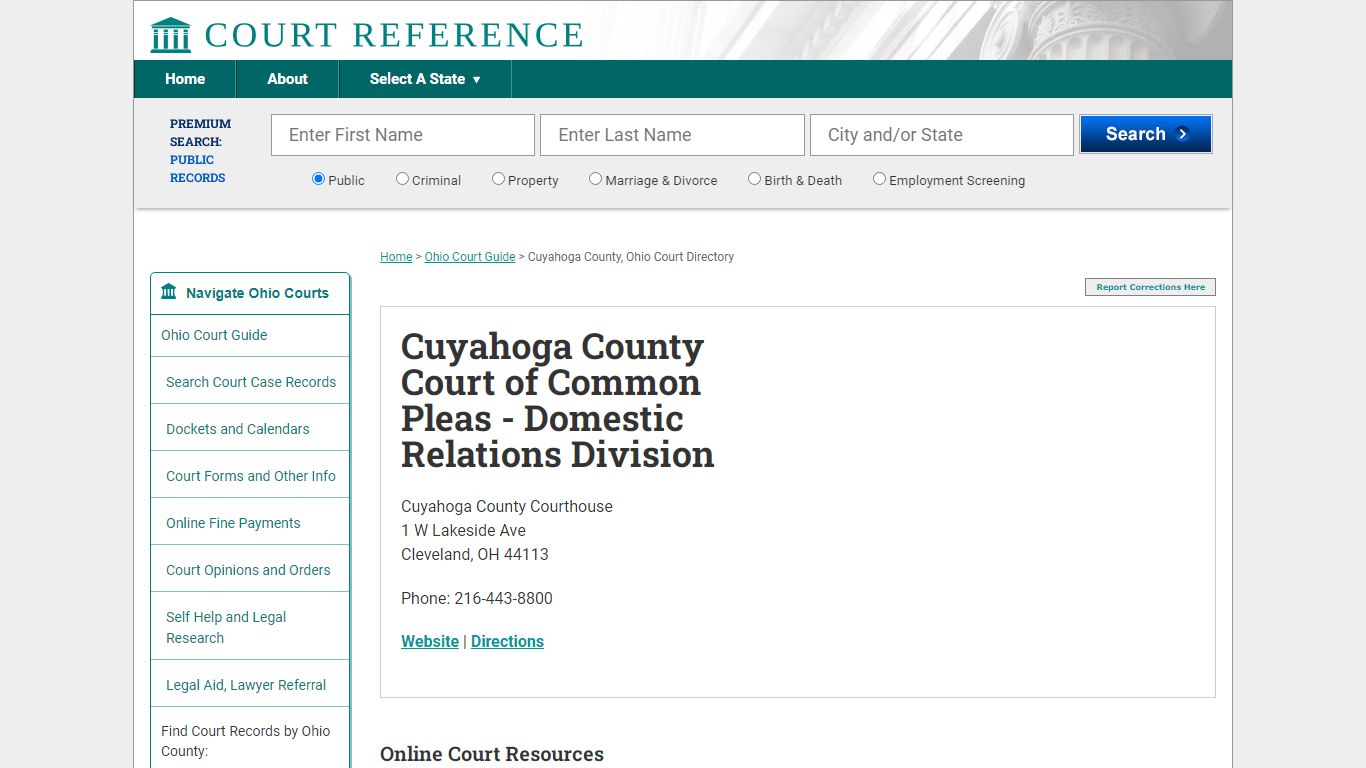Screen dimensions: 1366x768
Task: Open the court Website link
Action: 430,641
